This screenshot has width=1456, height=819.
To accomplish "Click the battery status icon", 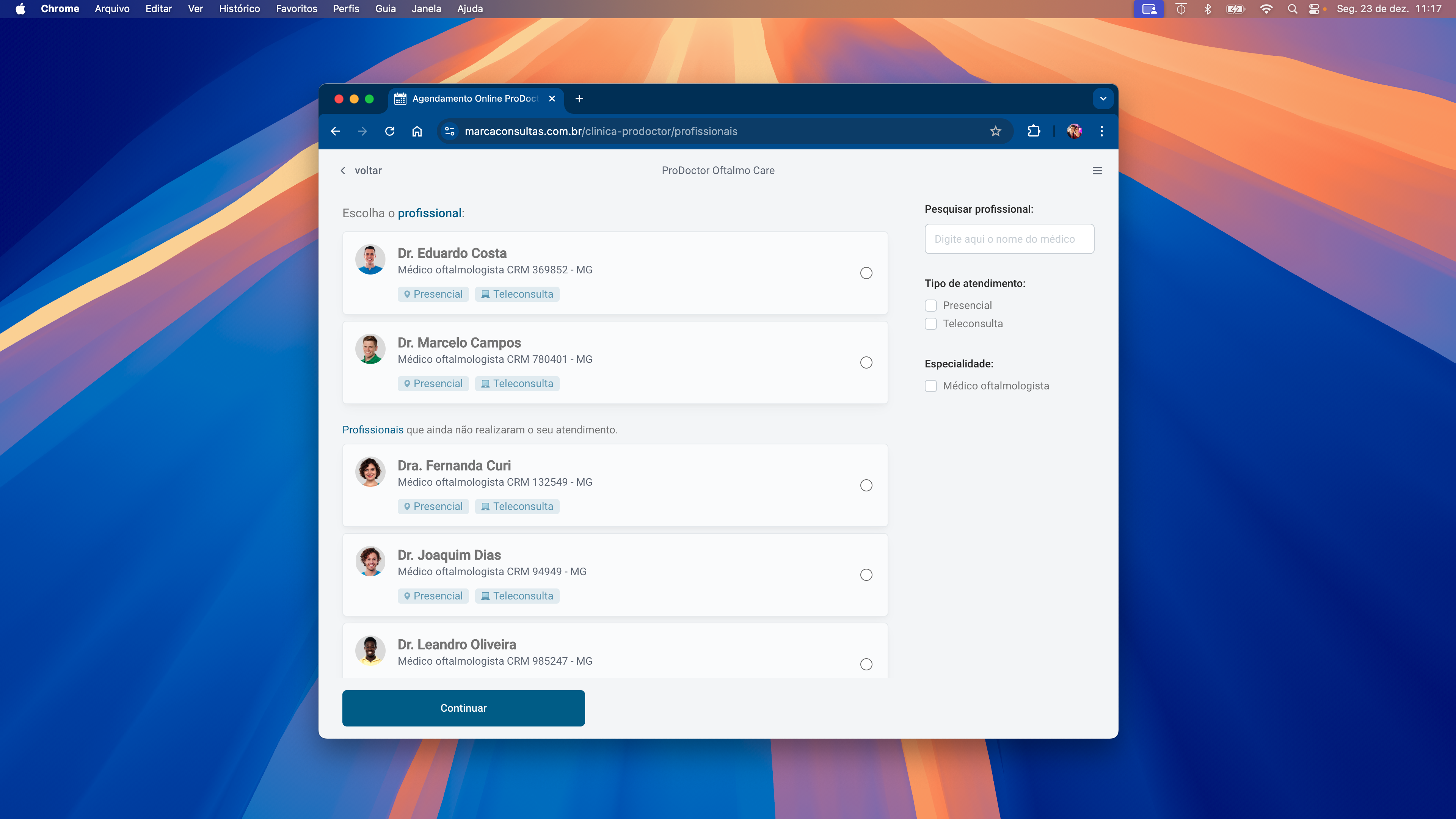I will (1236, 8).
